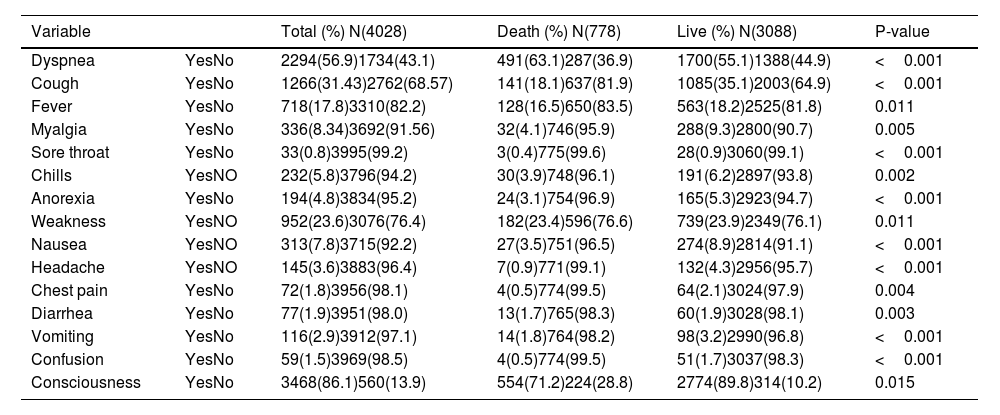Select Chills P-value 0.002

(894, 175)
